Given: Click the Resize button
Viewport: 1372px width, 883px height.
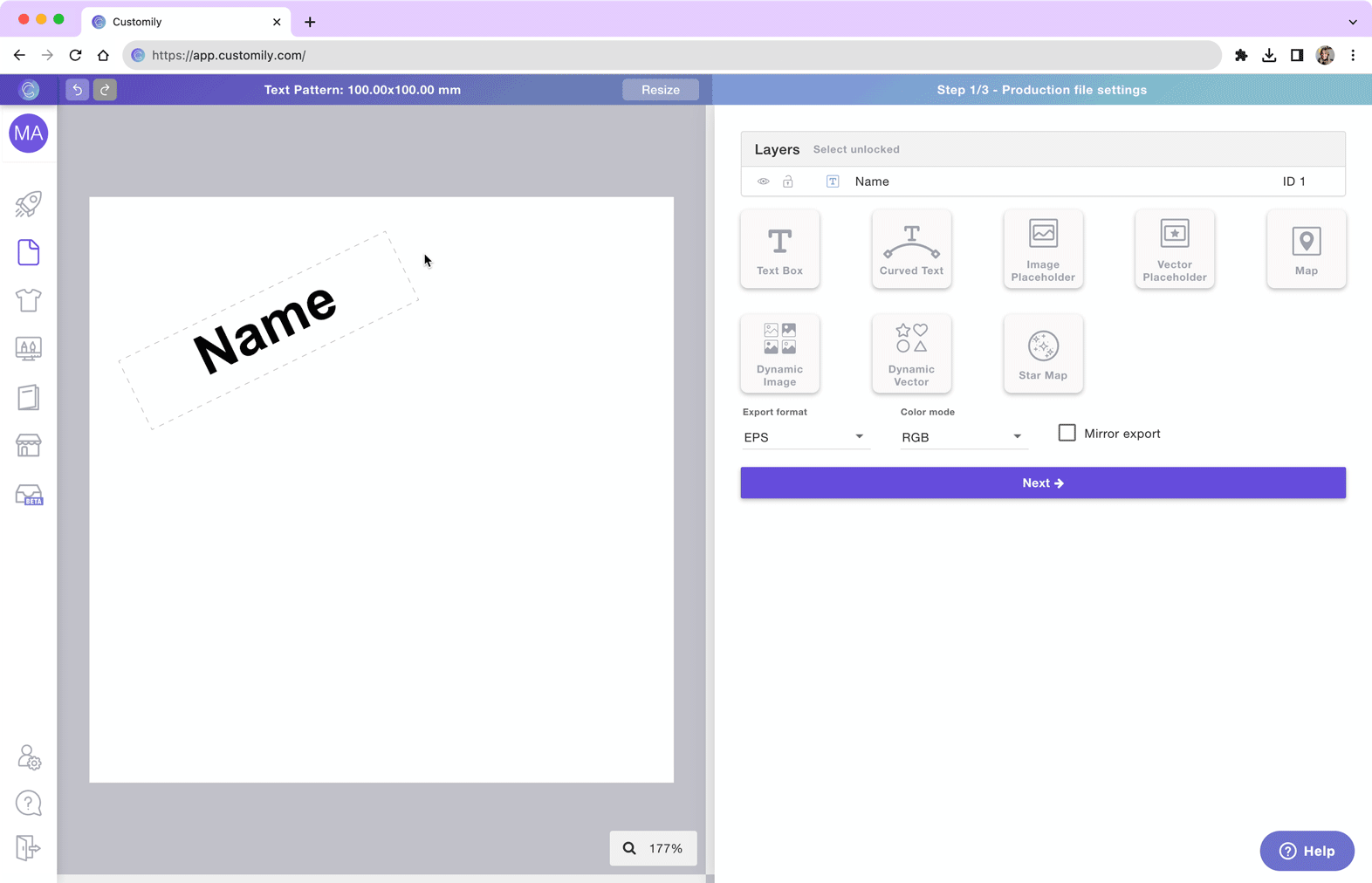Looking at the screenshot, I should [660, 90].
